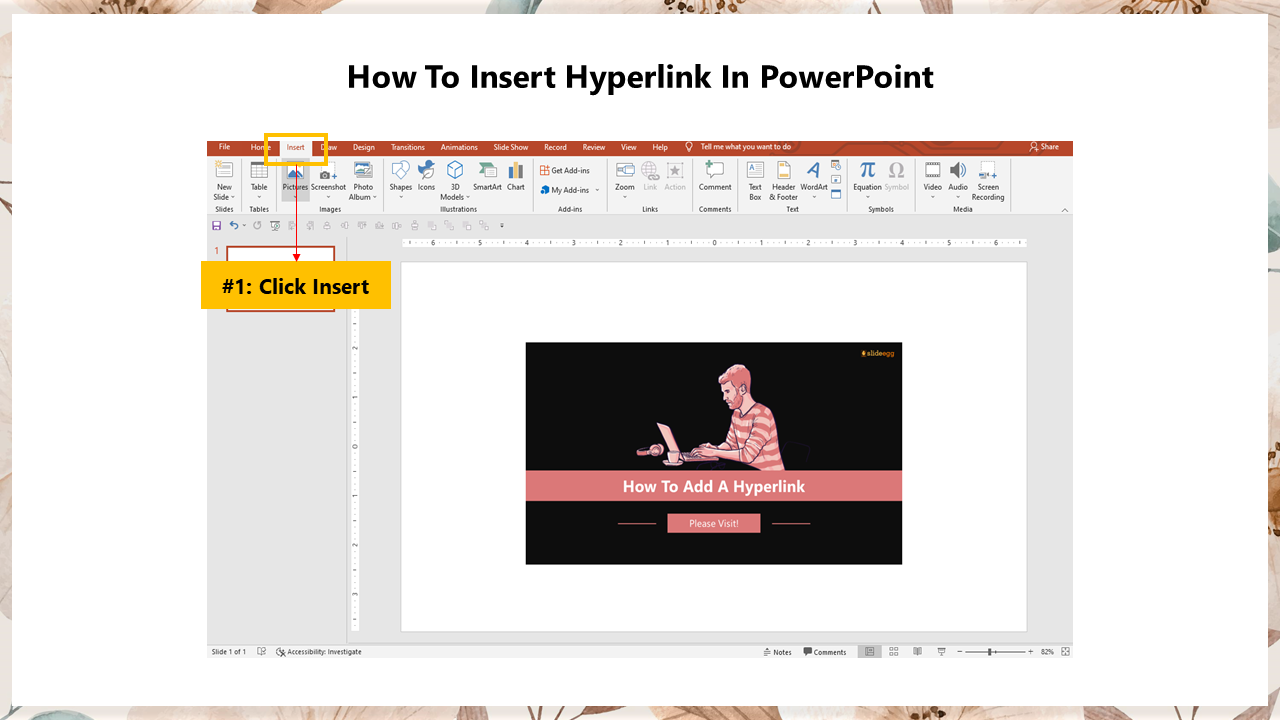Click the WordArt icon
Screen dimensions: 1280x720
(813, 170)
